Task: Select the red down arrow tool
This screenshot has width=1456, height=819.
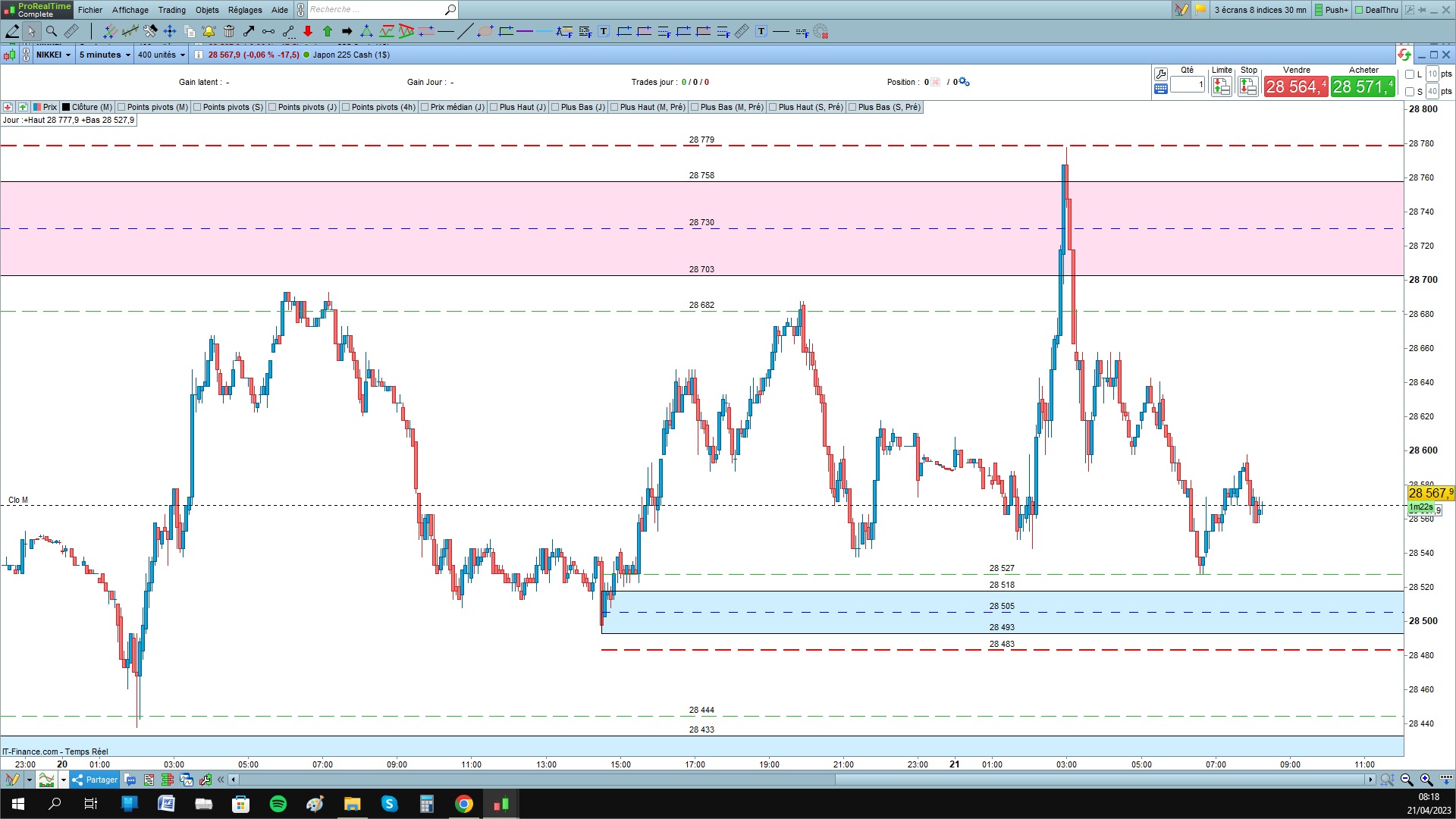Action: 308,31
